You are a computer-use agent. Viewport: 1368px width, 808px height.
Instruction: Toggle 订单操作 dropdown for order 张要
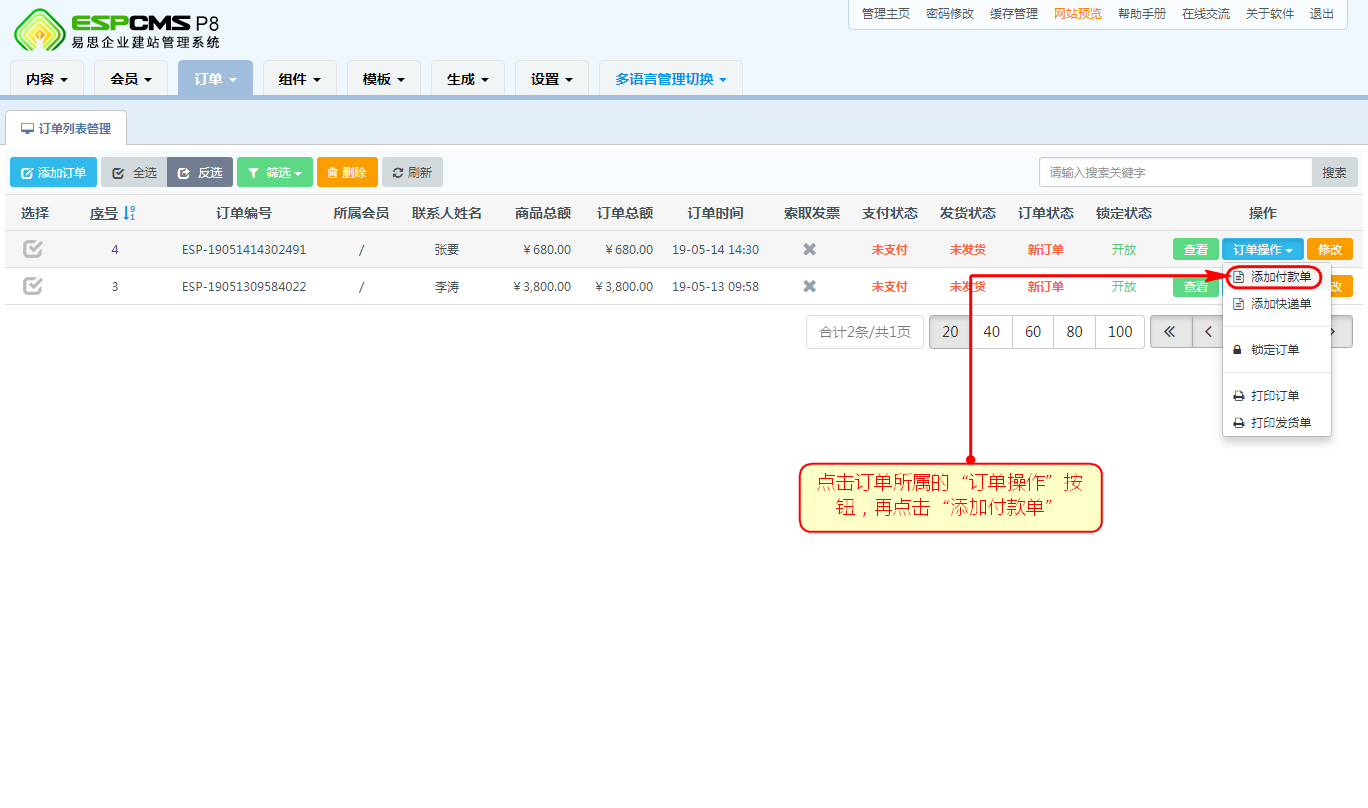point(1263,249)
